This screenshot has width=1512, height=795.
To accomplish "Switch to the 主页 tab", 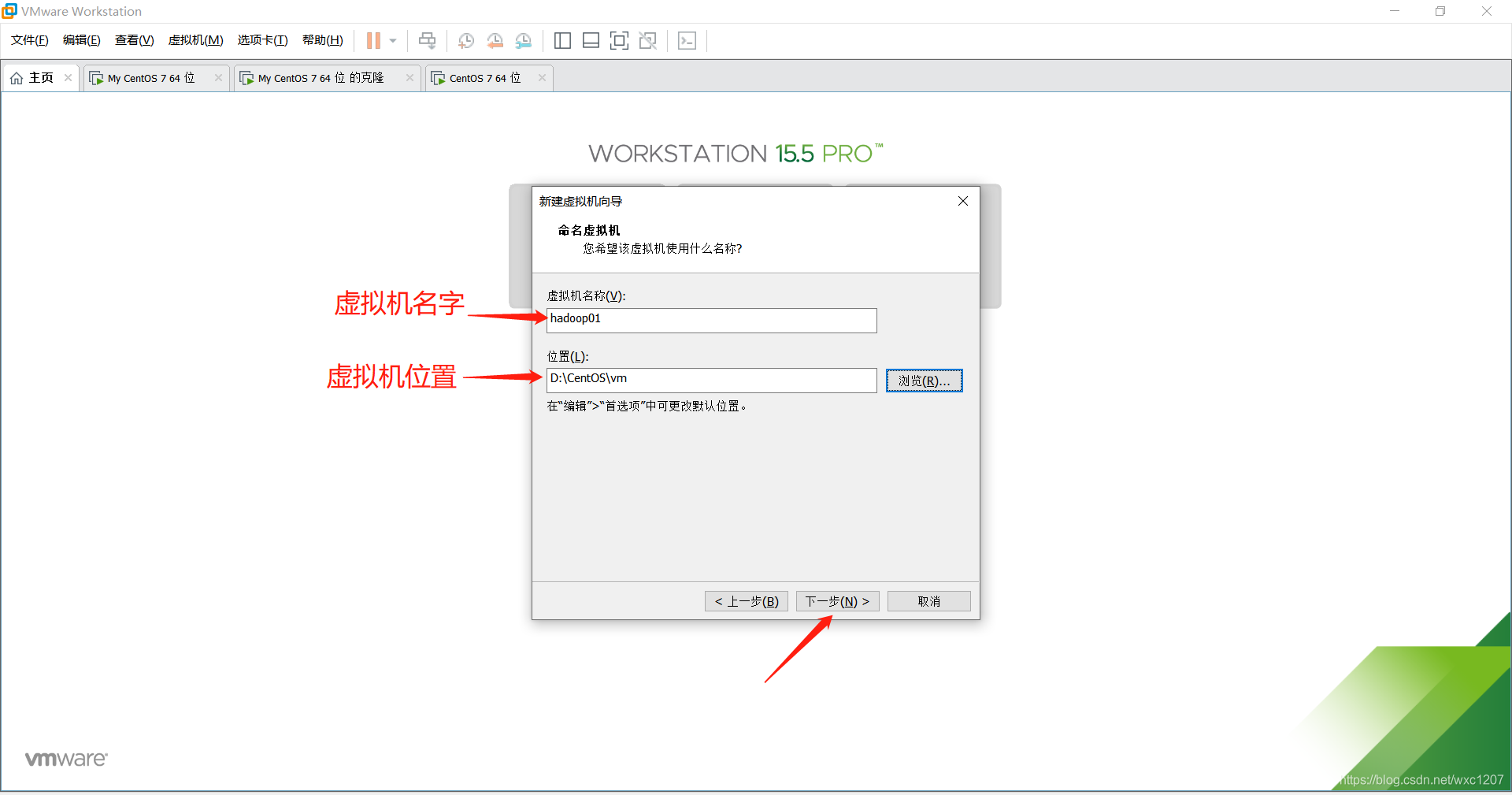I will click(41, 78).
